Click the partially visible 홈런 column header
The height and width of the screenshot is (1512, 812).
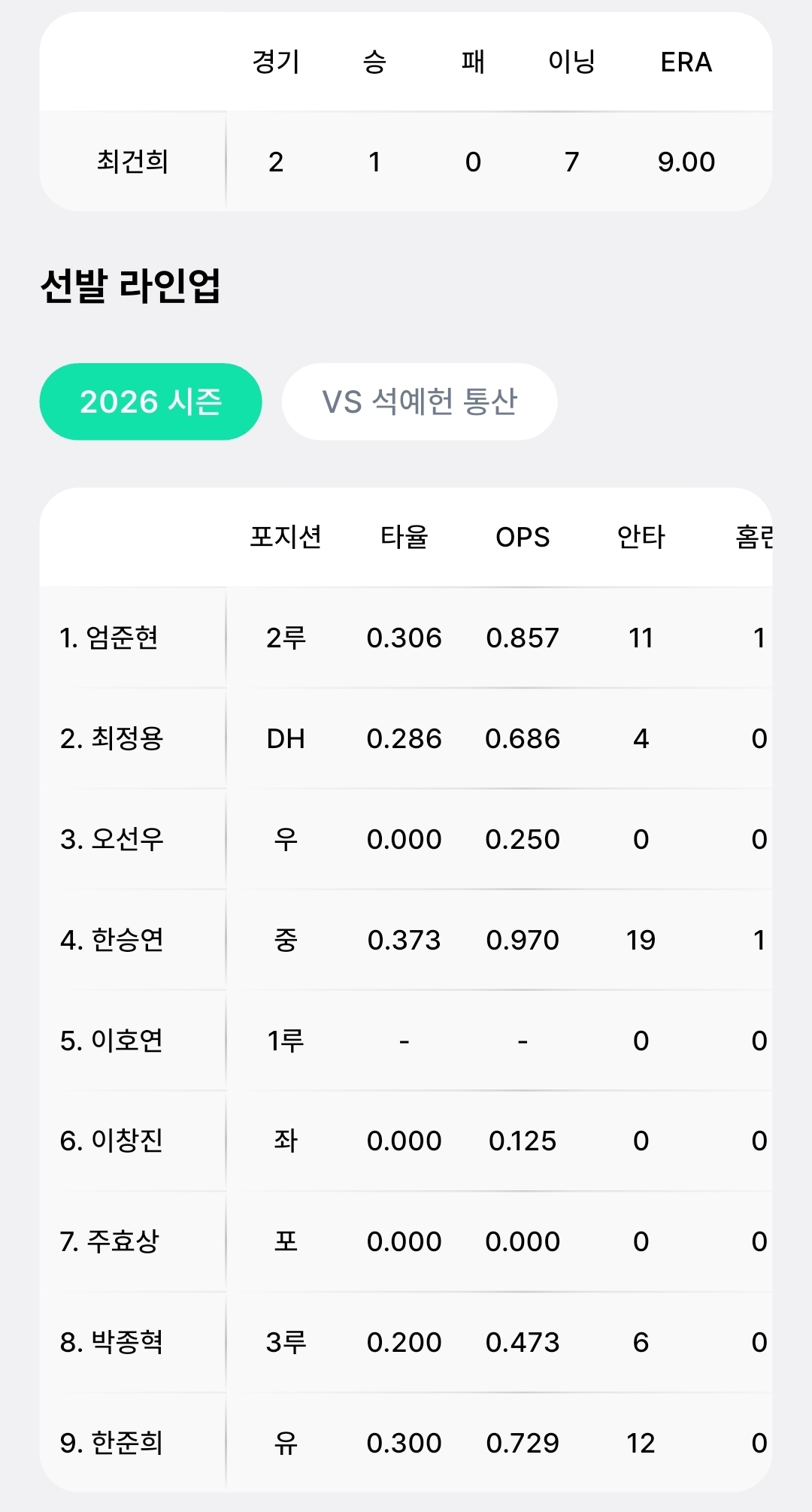tap(754, 537)
